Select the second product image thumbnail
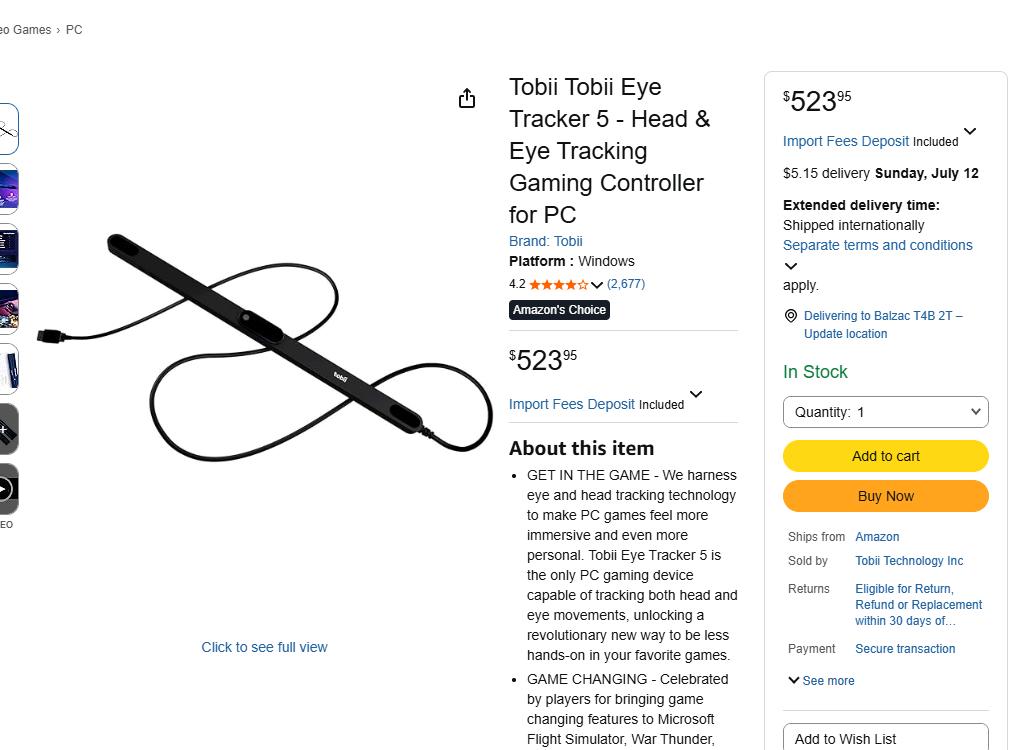This screenshot has width=1026, height=750. pos(8,189)
